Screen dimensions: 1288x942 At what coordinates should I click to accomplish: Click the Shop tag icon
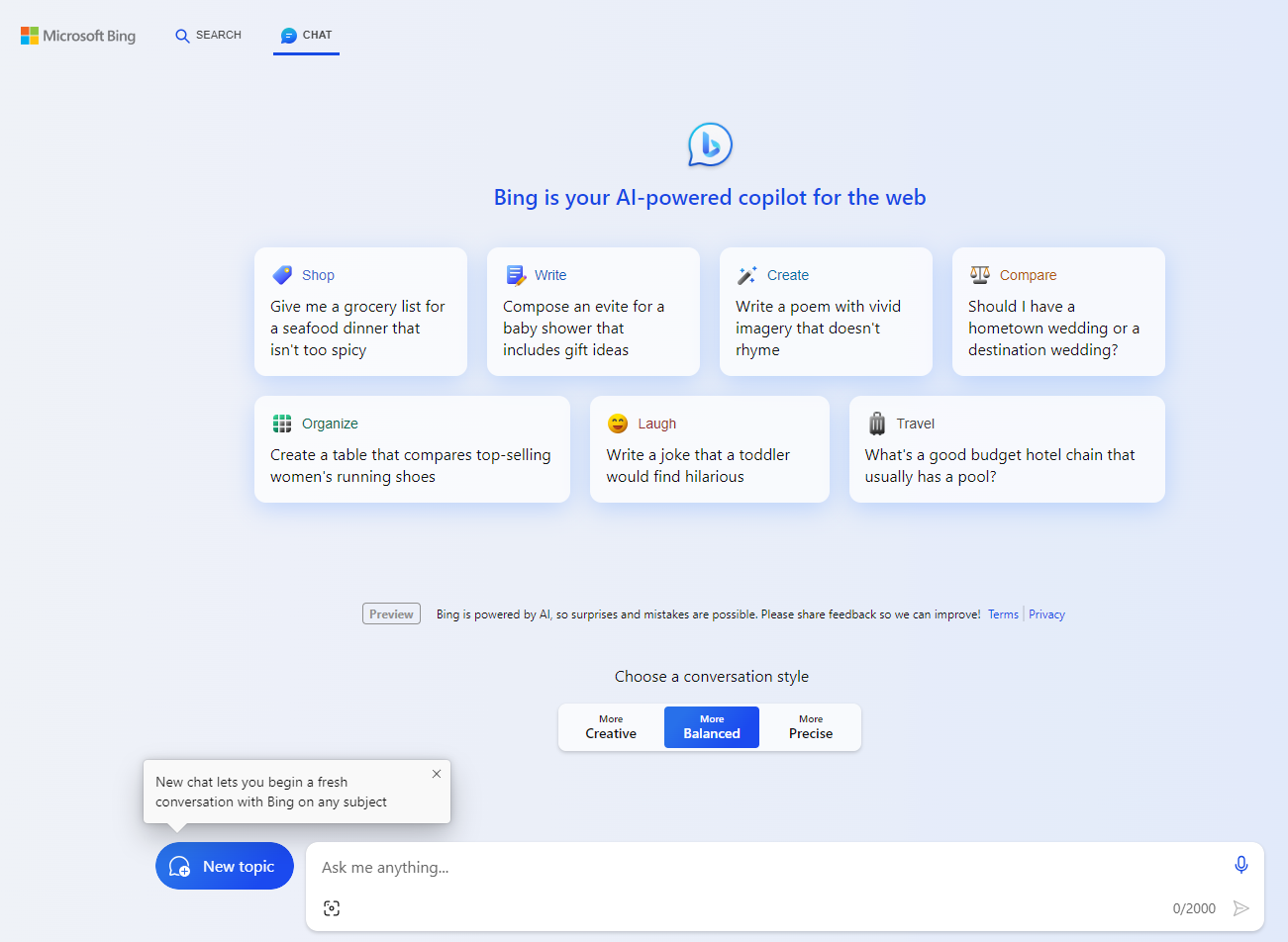(x=282, y=275)
